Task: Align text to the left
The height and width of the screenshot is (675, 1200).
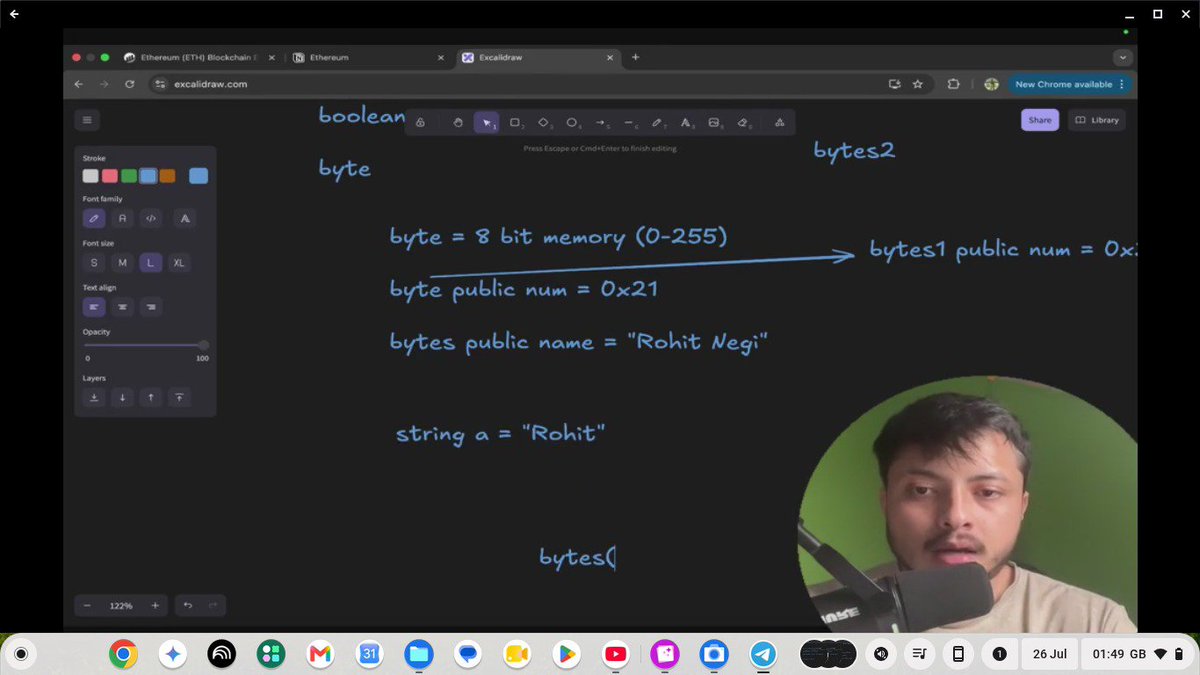Action: pos(94,307)
